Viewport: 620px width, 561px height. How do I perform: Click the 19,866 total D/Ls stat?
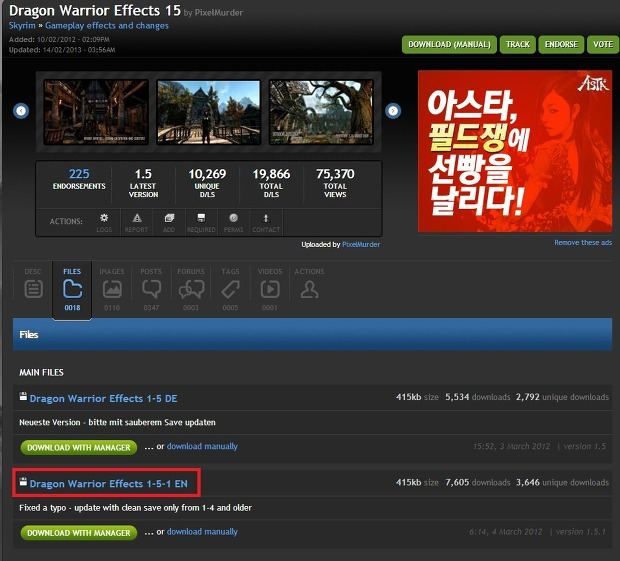(x=271, y=183)
